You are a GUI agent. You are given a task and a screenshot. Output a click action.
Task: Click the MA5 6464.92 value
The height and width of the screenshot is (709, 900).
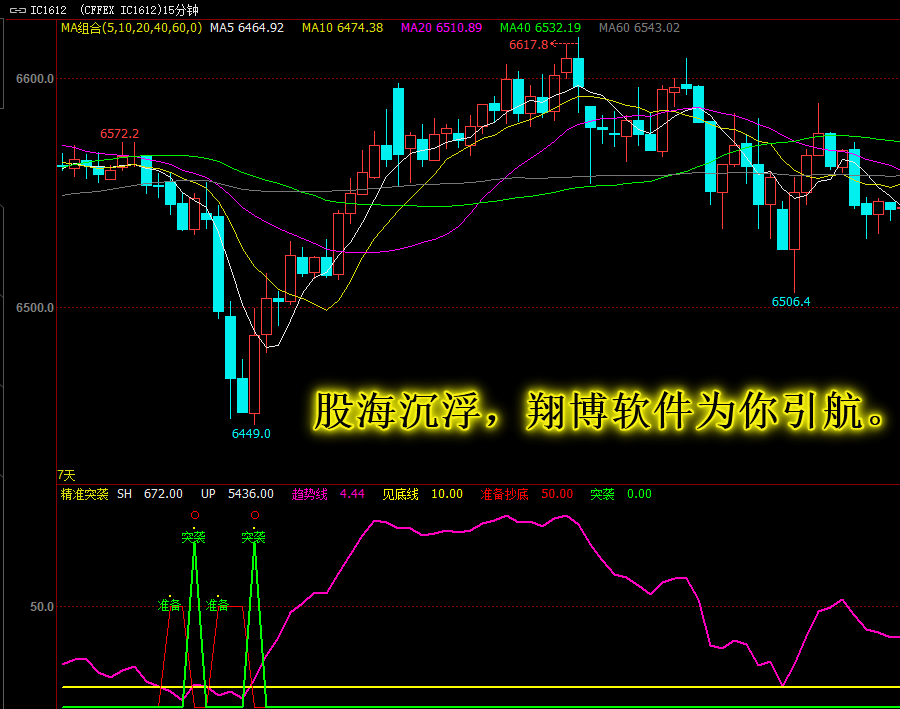click(x=247, y=28)
